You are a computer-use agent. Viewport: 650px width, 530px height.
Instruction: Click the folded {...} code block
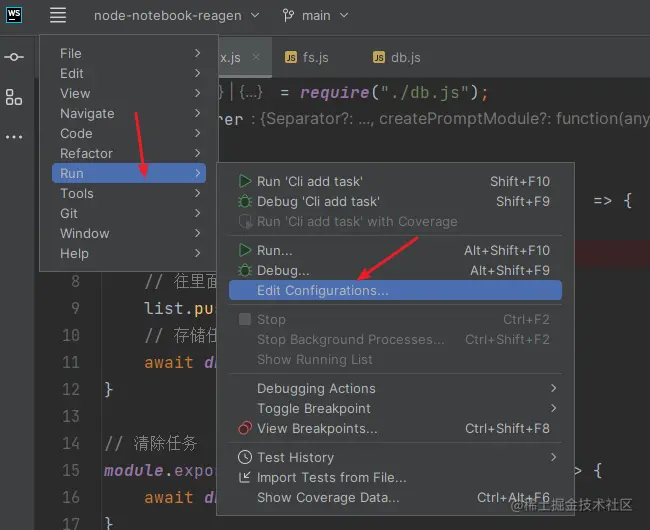click(251, 92)
